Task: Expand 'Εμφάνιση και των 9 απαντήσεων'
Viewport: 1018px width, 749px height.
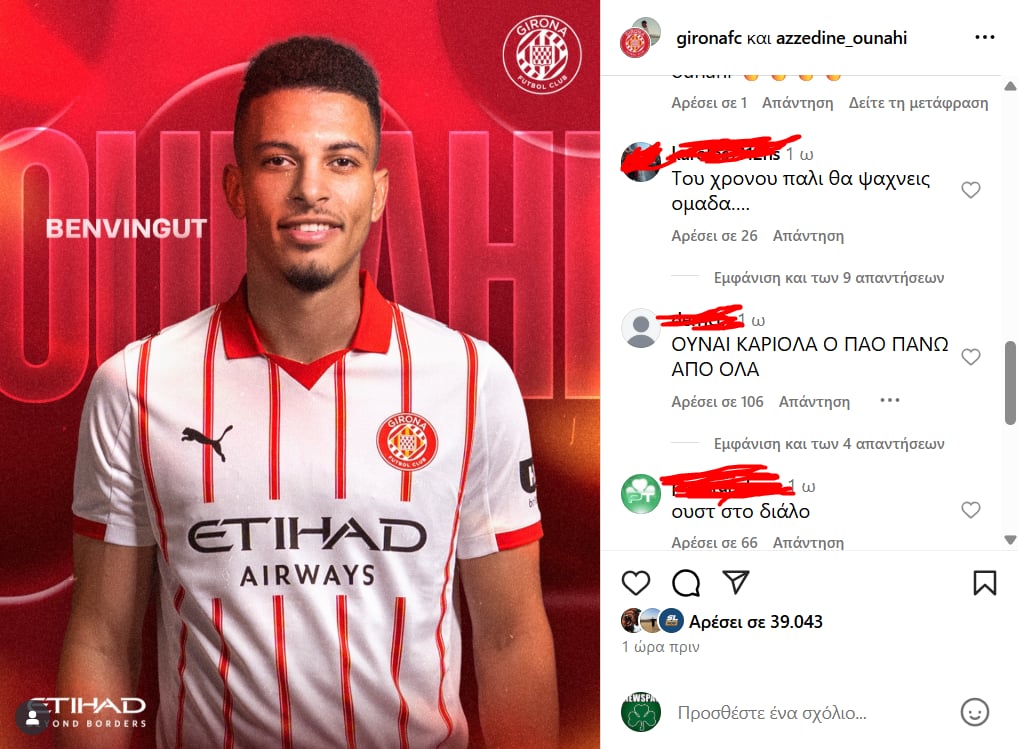Action: click(828, 278)
